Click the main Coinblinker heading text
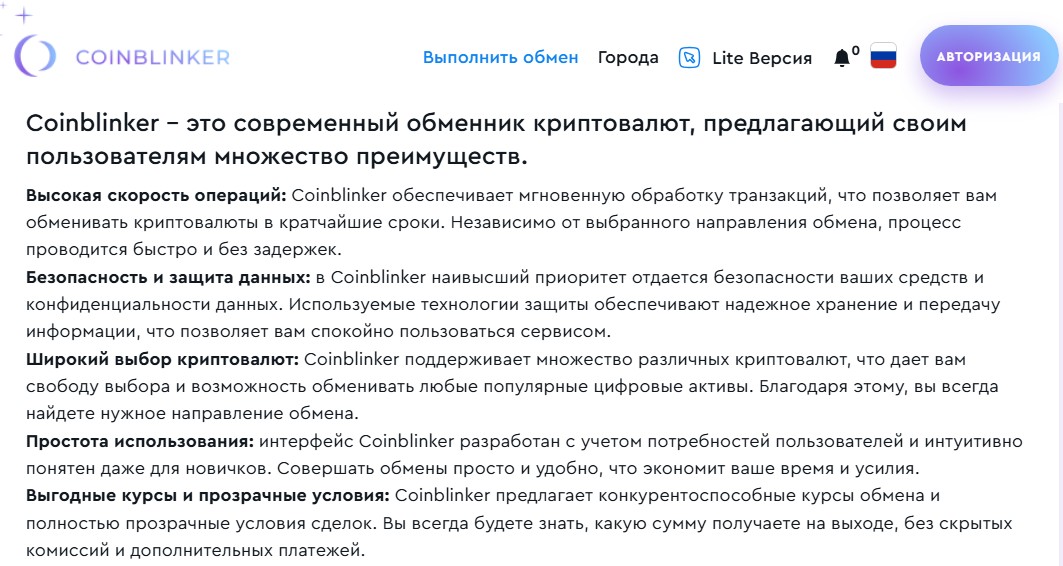 496,140
